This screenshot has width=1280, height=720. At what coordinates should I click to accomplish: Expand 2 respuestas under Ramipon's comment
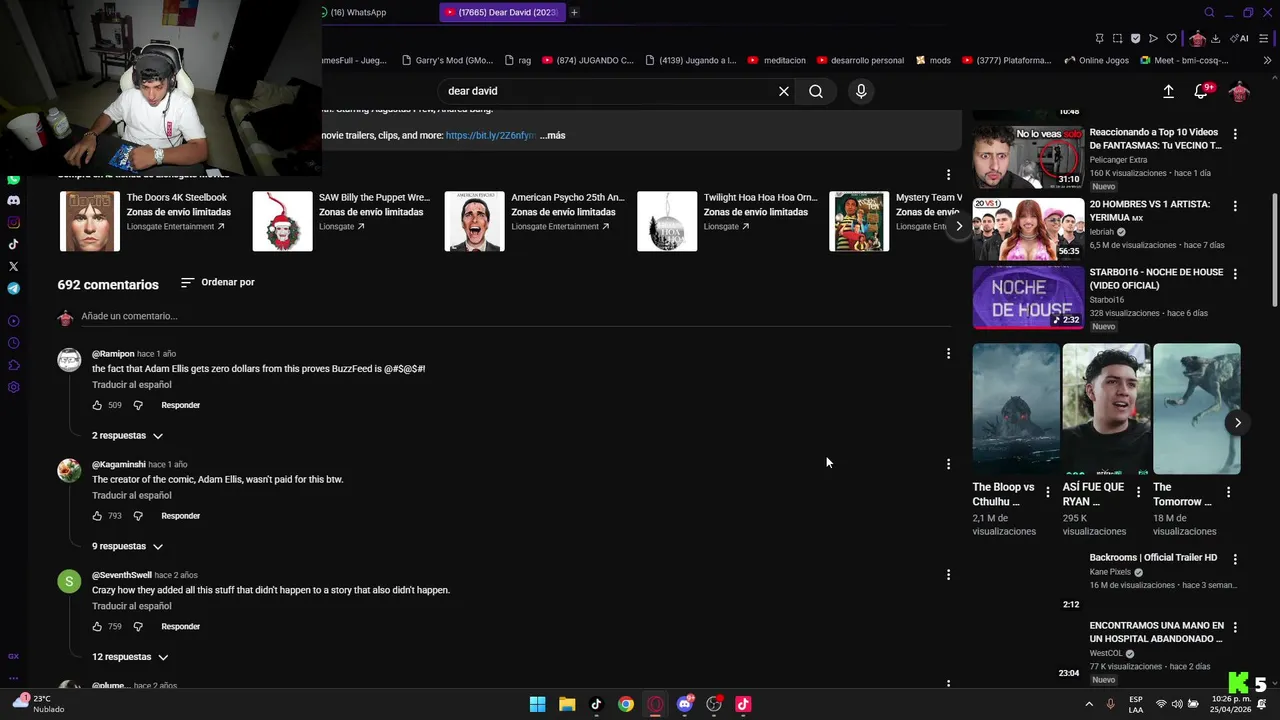coord(127,436)
